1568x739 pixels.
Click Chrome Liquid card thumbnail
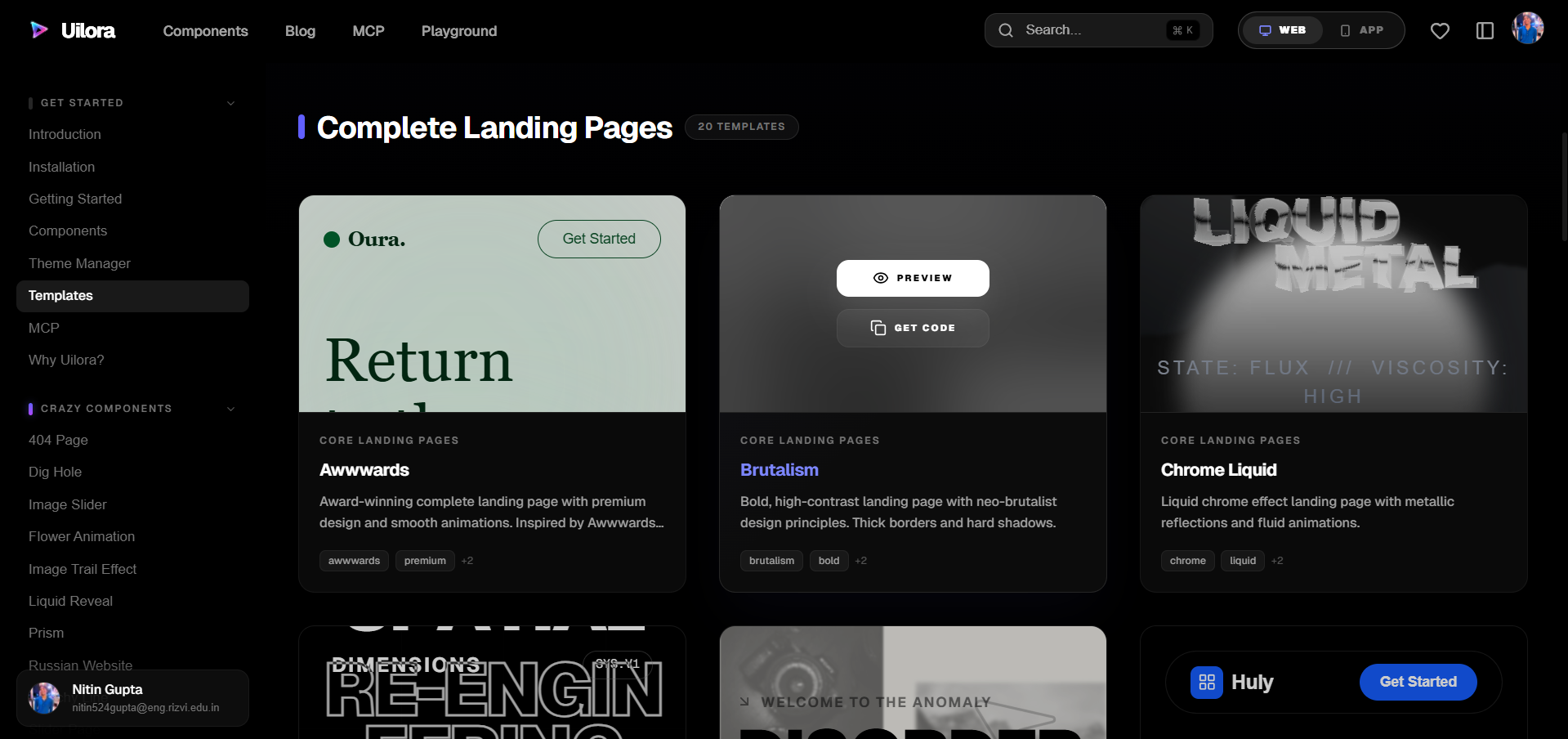[x=1333, y=304]
